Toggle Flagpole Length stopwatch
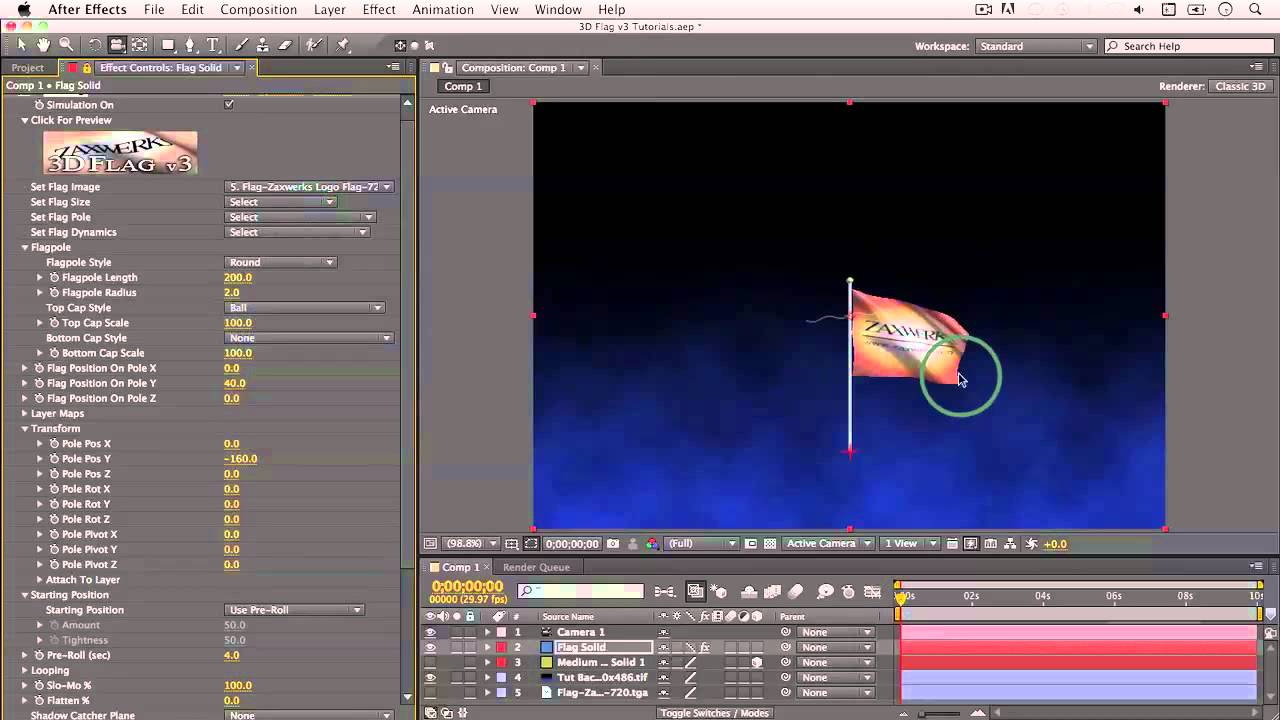The width and height of the screenshot is (1280, 720). (x=54, y=277)
